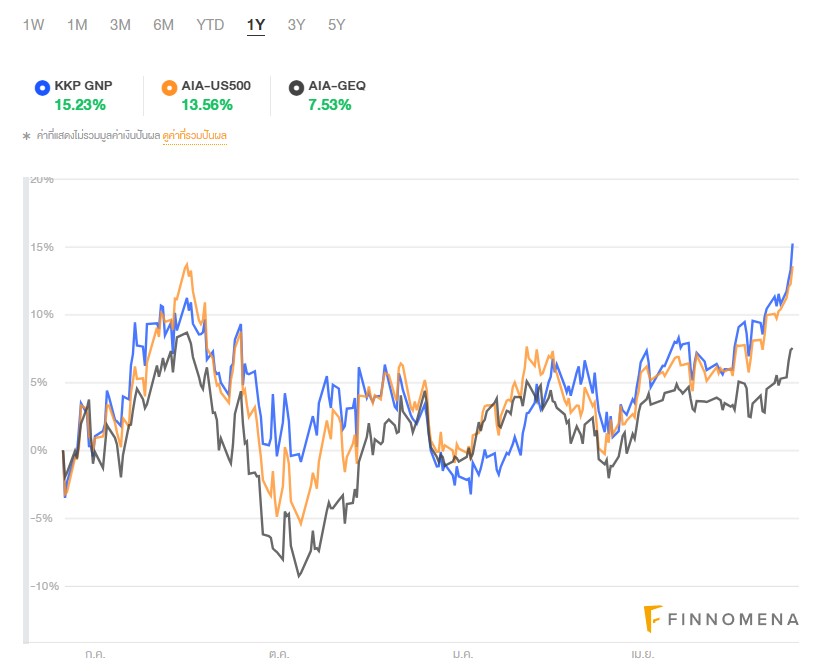822x671 pixels.
Task: Open the dividend-inclusive values link ดูค่าที่รวมปันผล
Action: click(x=194, y=135)
